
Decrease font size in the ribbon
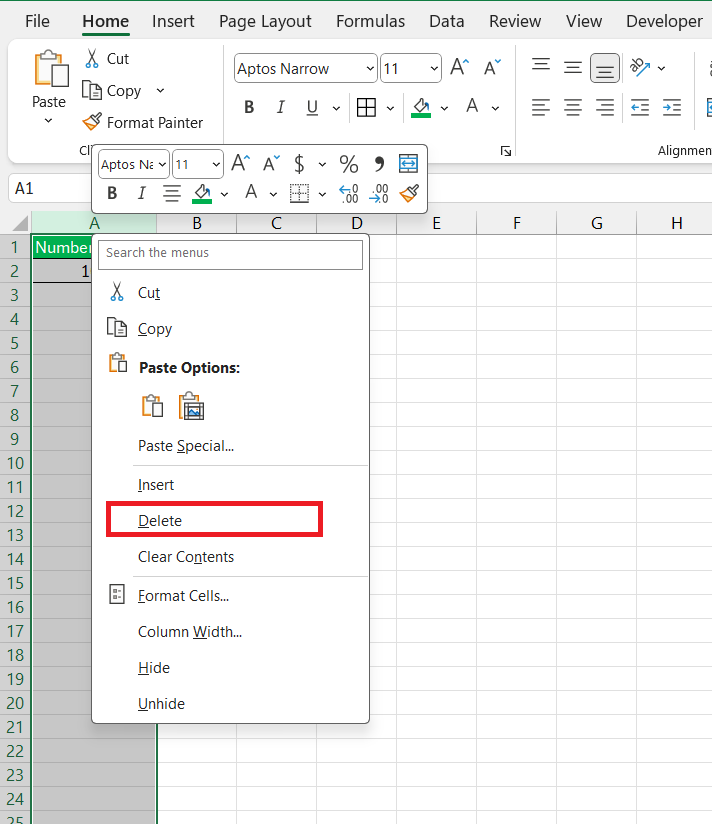tap(492, 68)
